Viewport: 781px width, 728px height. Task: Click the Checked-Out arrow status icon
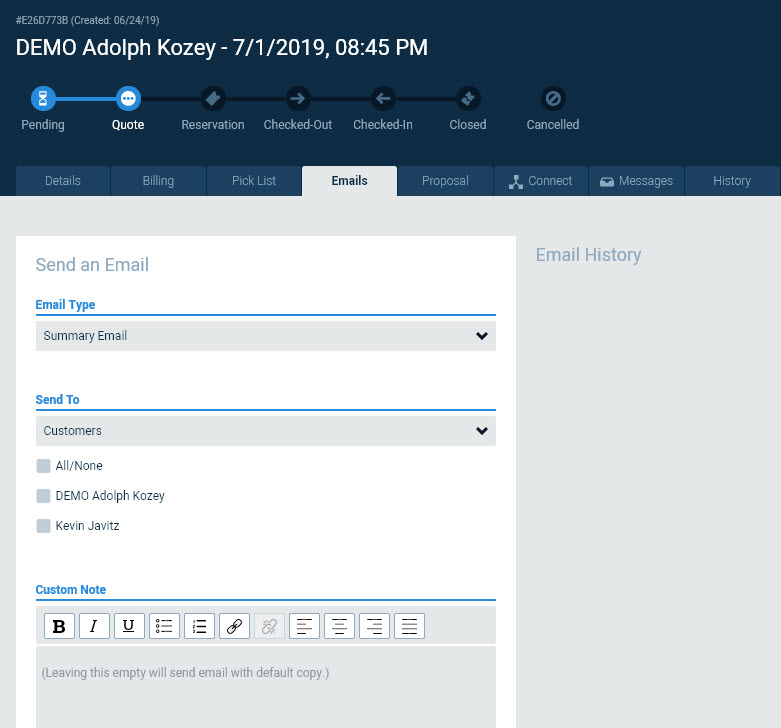[298, 99]
